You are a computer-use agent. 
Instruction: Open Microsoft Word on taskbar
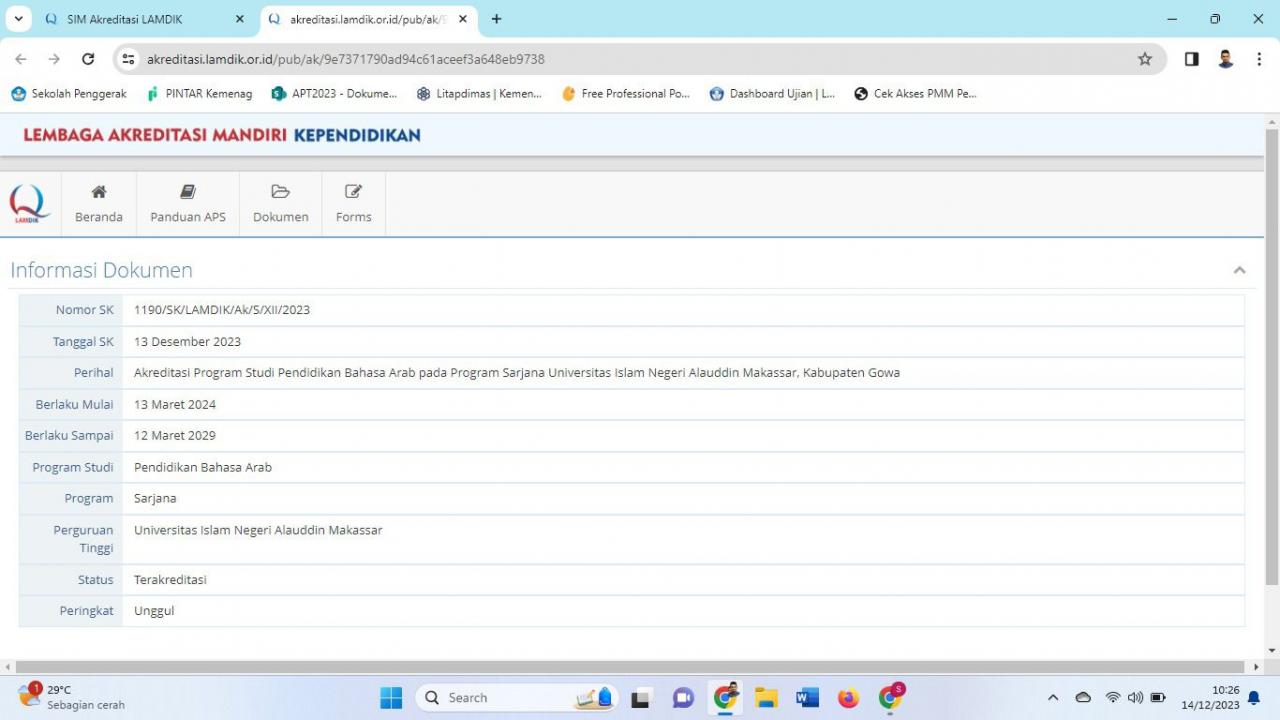(808, 698)
